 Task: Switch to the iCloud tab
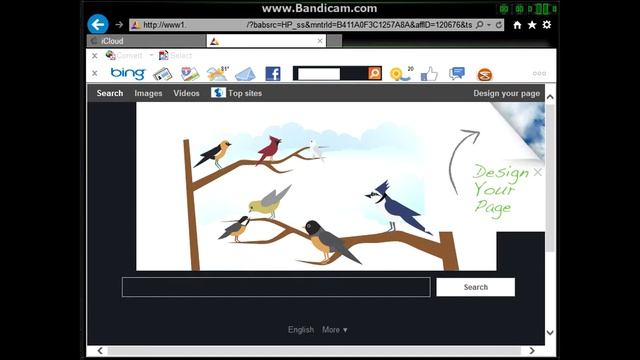click(146, 41)
